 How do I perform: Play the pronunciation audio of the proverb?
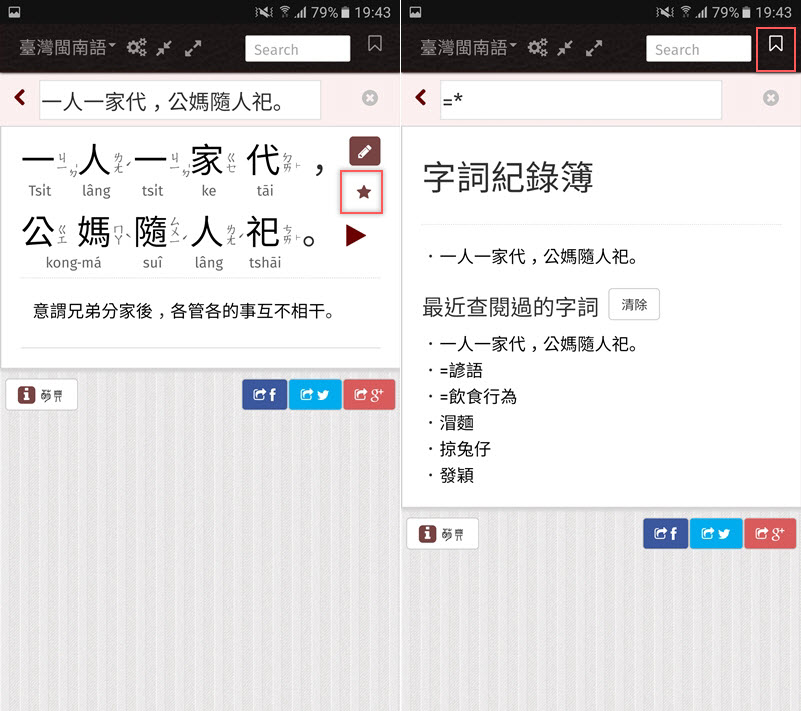point(355,236)
